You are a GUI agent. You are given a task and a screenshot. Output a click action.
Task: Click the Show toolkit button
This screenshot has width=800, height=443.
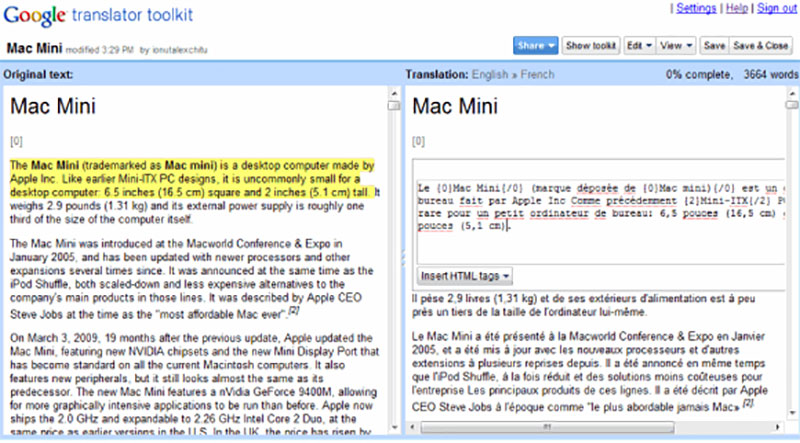point(590,45)
